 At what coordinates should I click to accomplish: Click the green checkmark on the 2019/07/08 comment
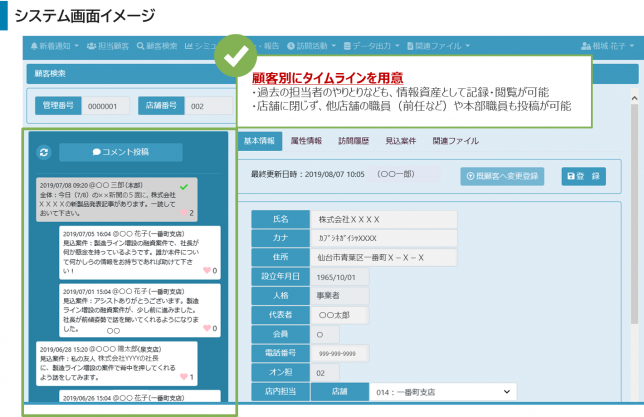[184, 187]
